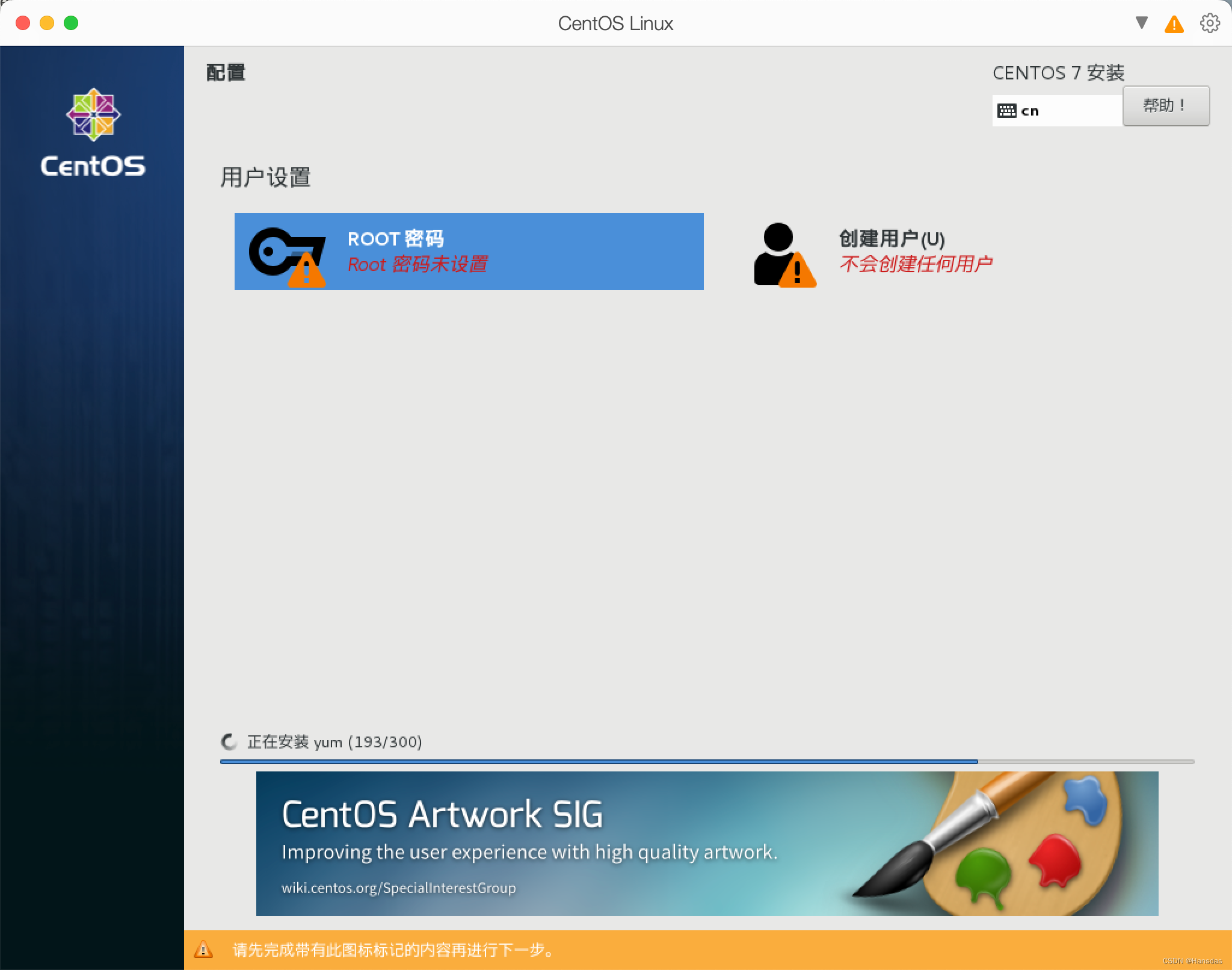Expand the dropdown triangle in title bar
The height and width of the screenshot is (970, 1232).
point(1141,23)
